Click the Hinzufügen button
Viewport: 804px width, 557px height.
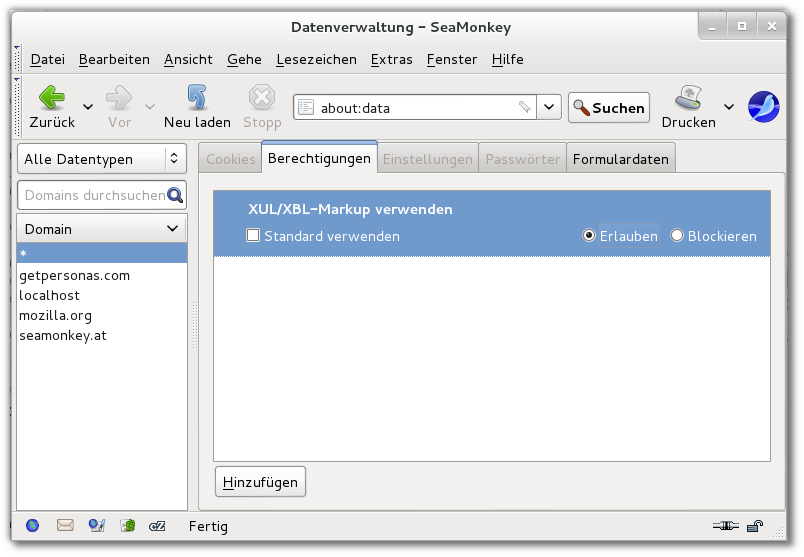(260, 482)
